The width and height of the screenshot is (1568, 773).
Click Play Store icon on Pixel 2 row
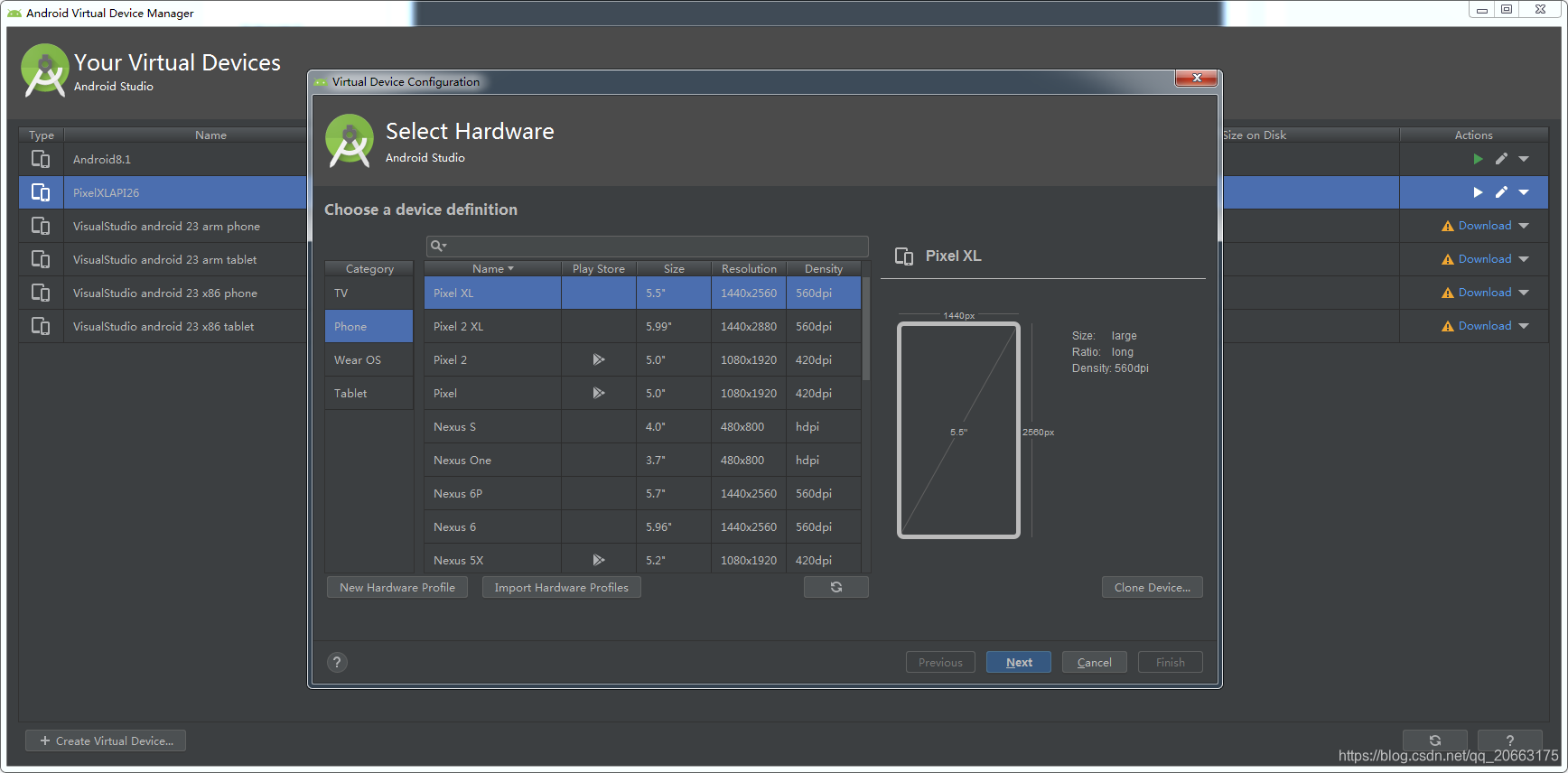point(598,359)
